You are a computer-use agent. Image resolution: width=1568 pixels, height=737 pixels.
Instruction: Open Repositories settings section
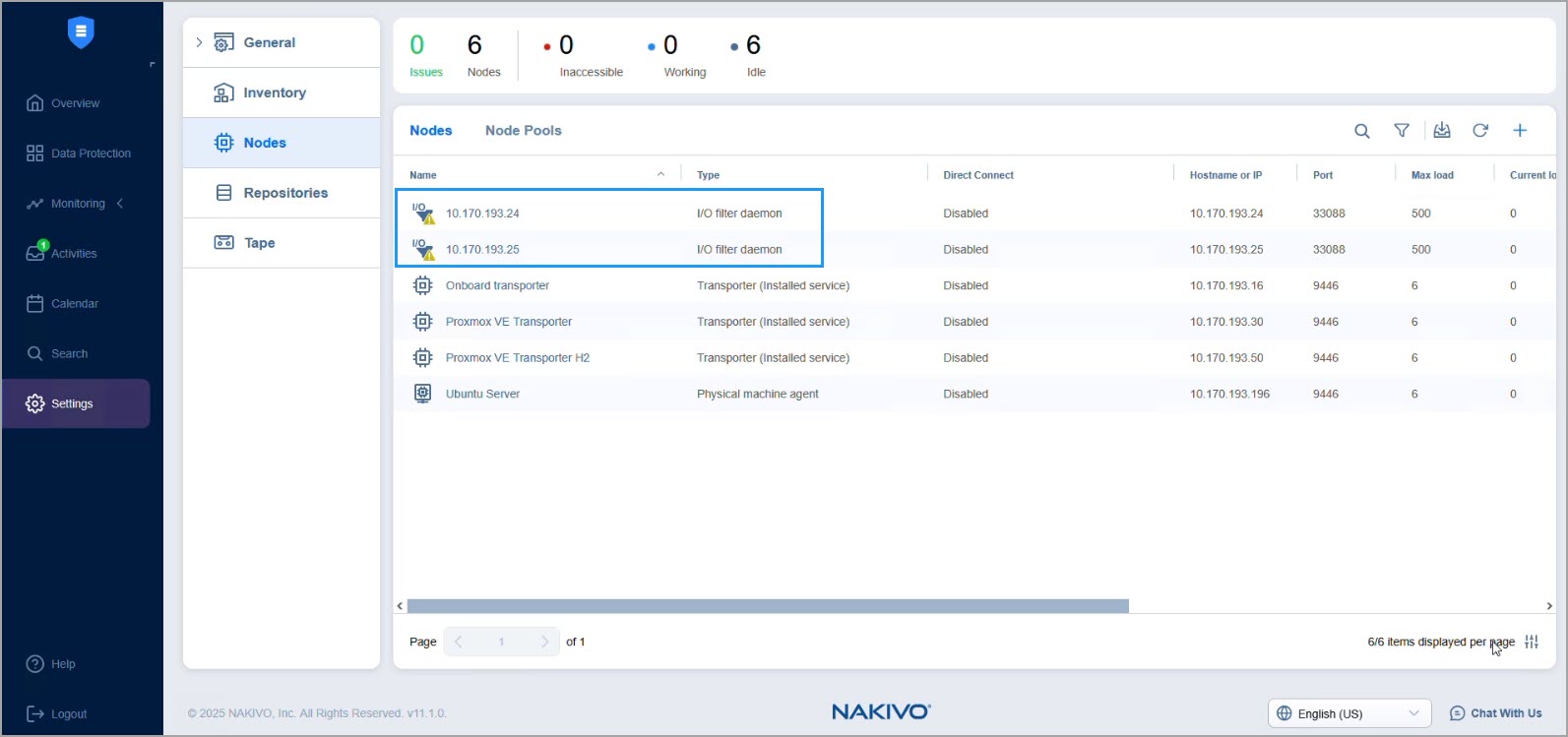pos(282,193)
